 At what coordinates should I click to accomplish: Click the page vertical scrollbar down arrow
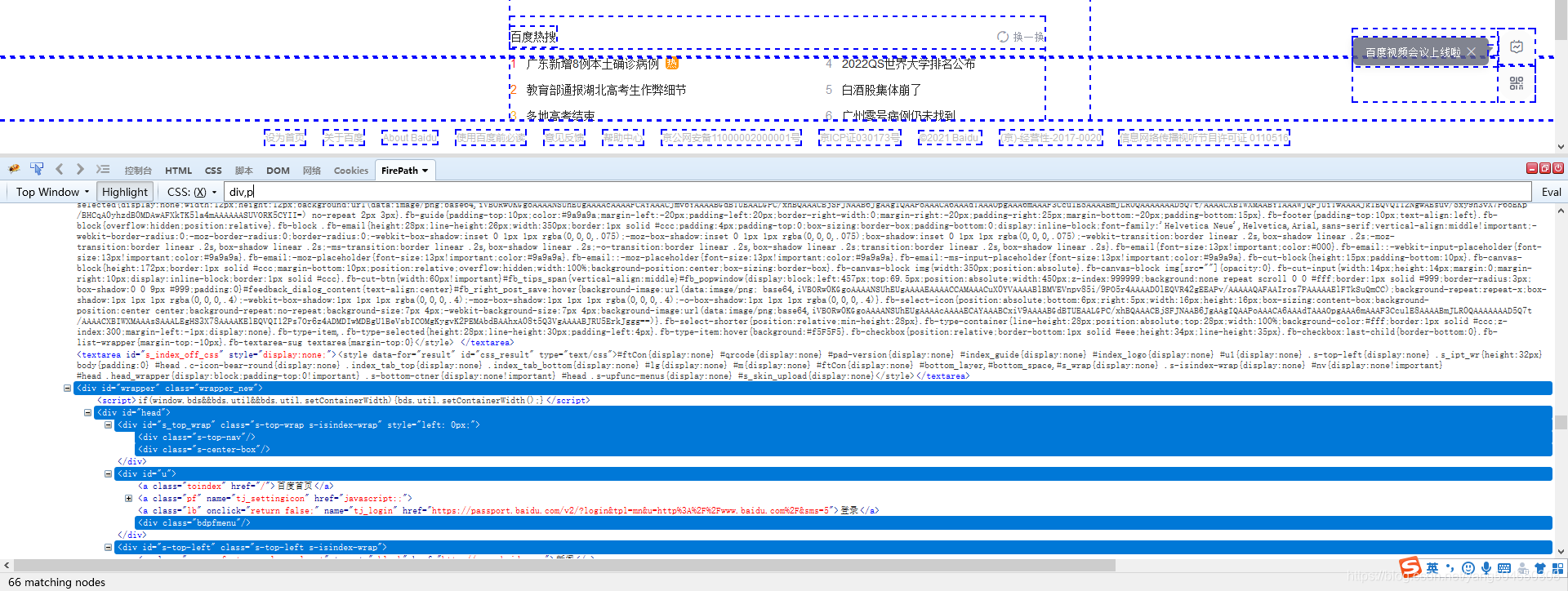[1561, 147]
